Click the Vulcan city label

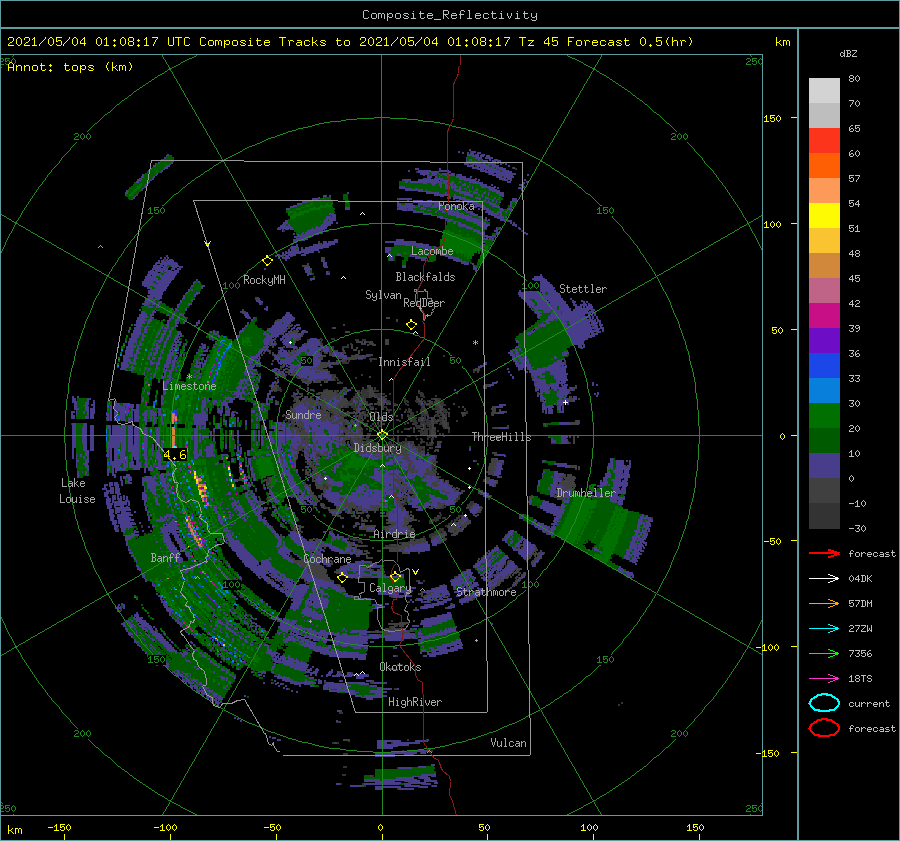coord(509,743)
